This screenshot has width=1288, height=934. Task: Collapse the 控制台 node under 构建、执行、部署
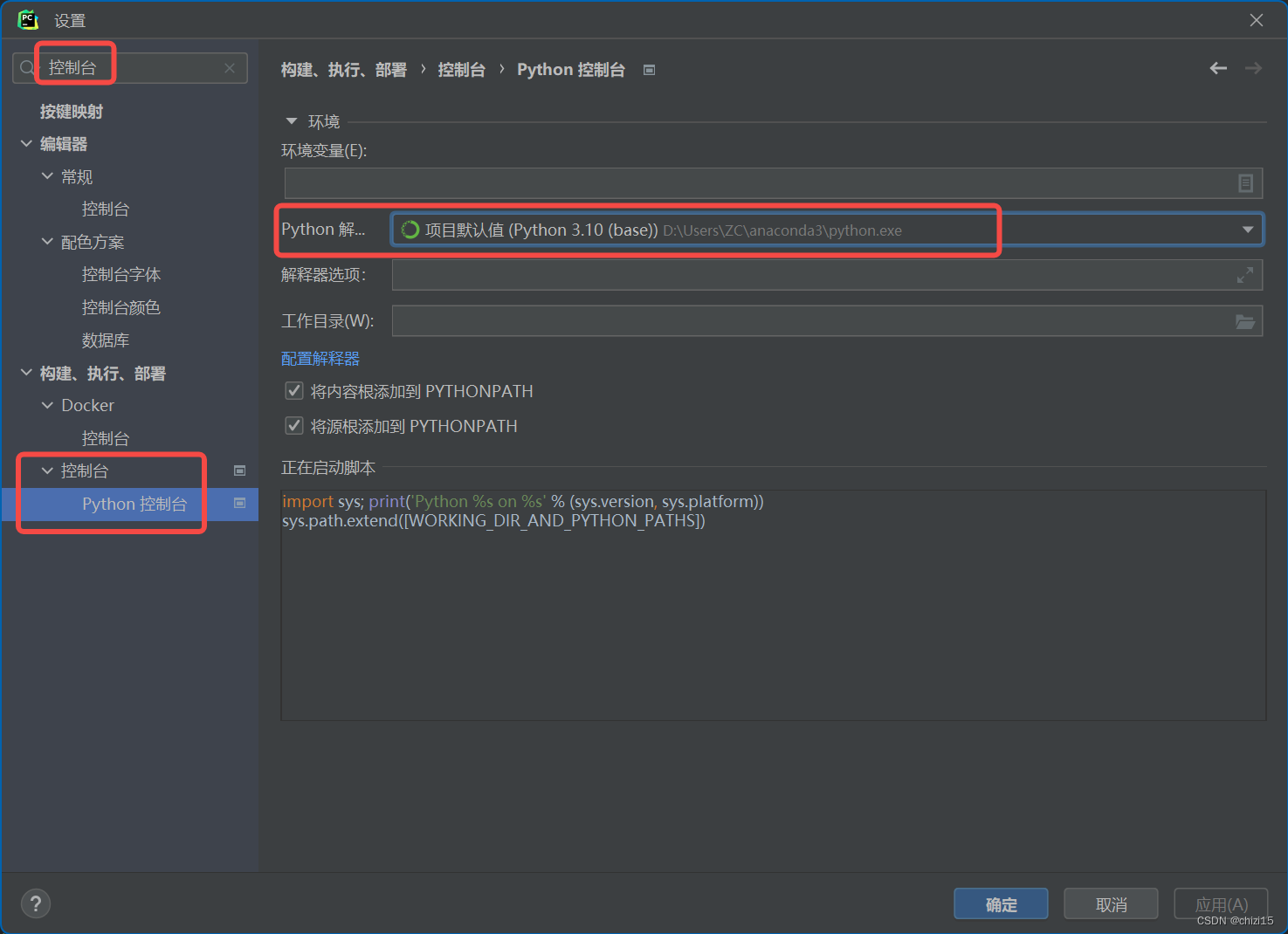[47, 470]
